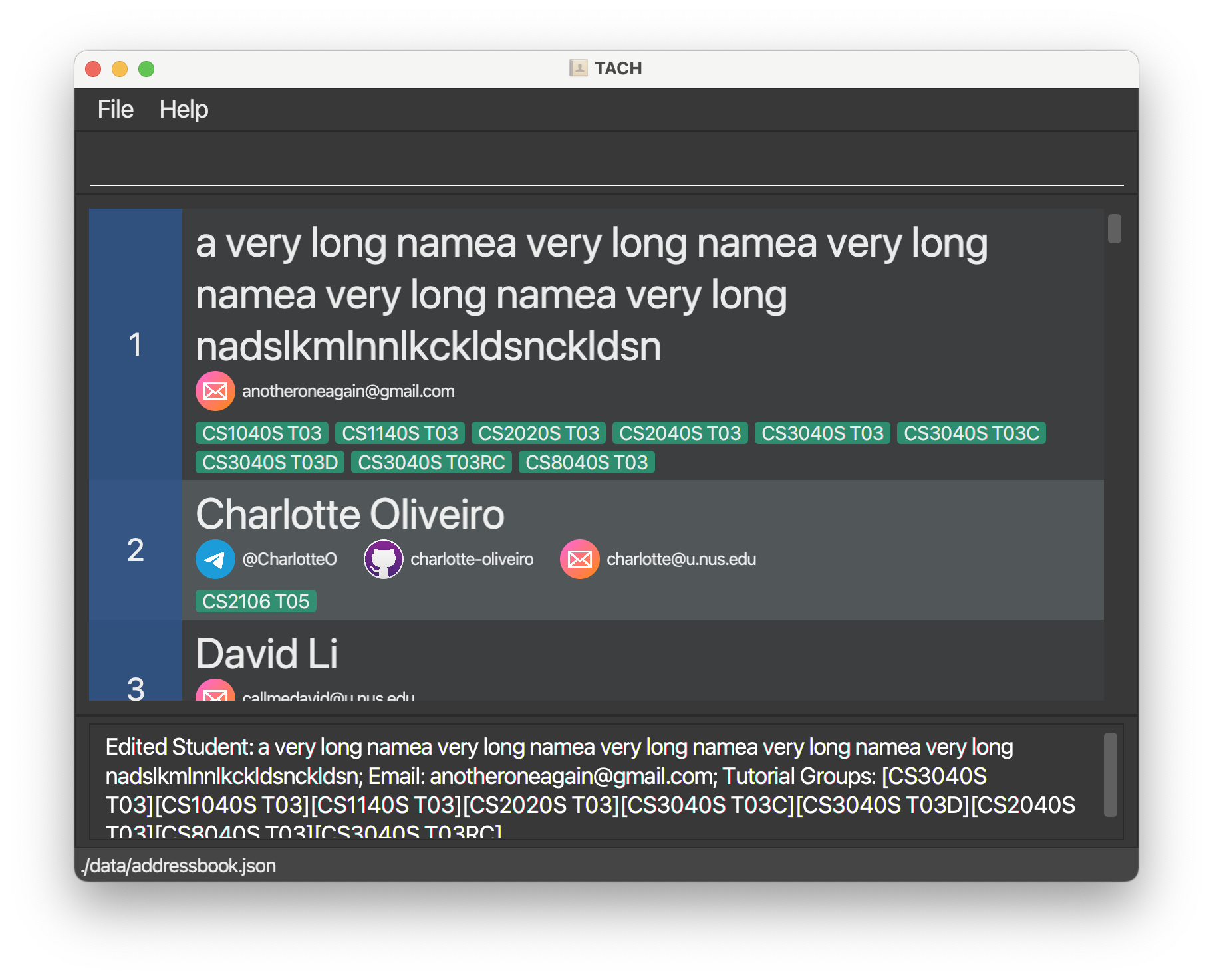This screenshot has height=980, width=1213.
Task: Select the Charlotte Oliveiro student name
Action: tap(350, 515)
